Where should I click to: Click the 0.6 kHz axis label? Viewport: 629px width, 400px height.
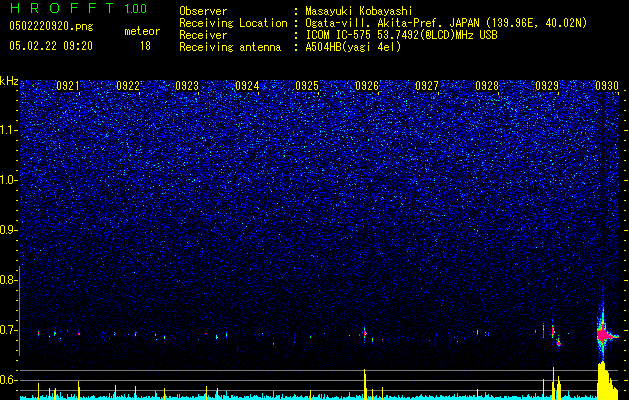click(8, 380)
